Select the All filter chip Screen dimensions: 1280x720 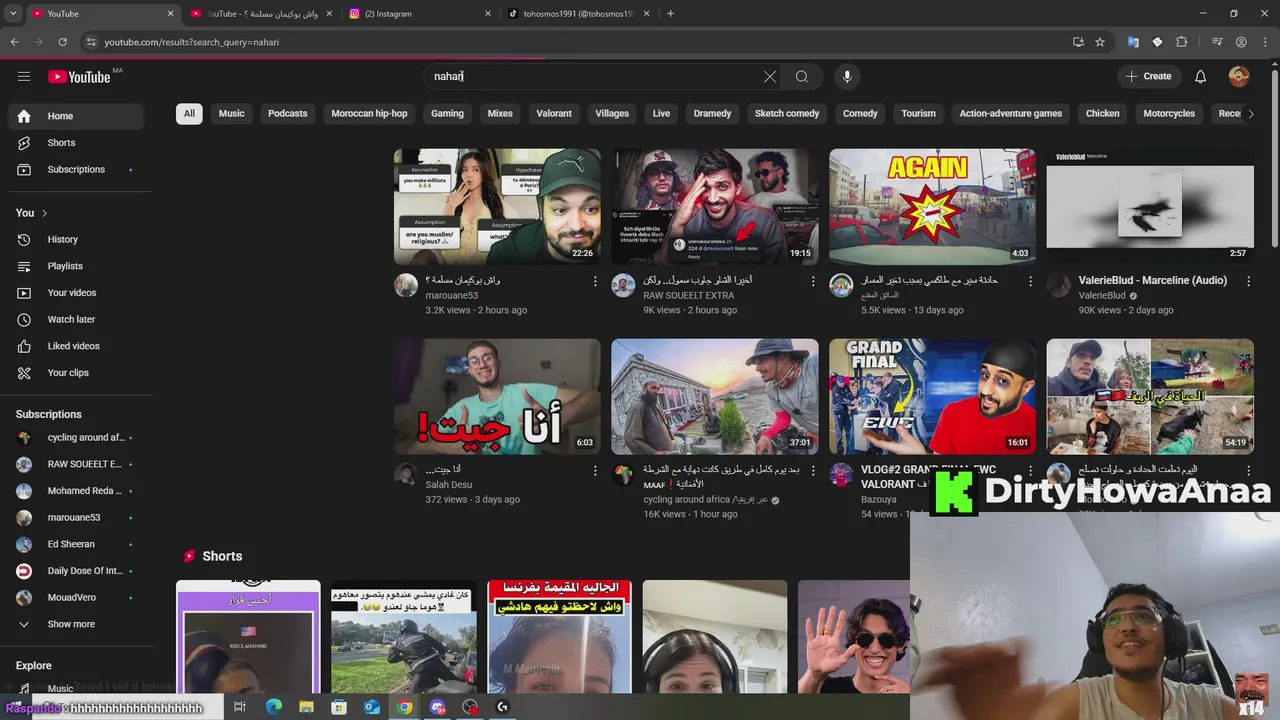click(189, 114)
